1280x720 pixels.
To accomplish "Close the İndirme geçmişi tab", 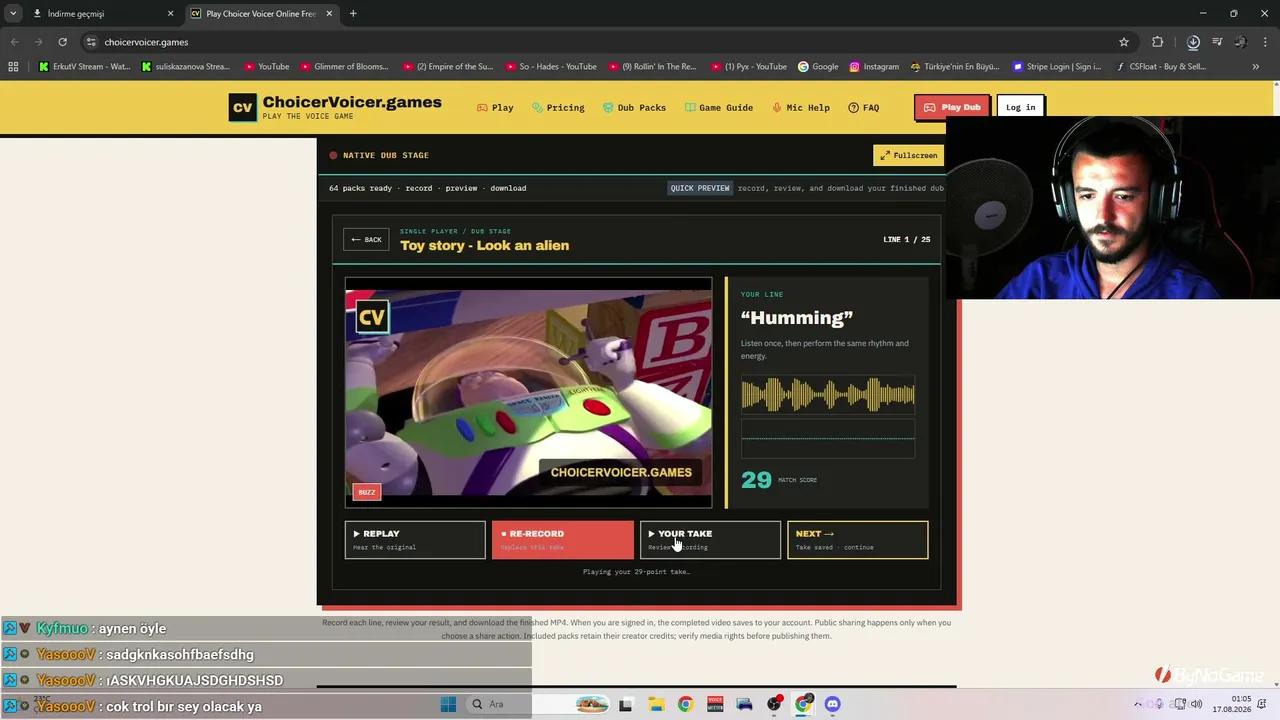I will pos(170,14).
